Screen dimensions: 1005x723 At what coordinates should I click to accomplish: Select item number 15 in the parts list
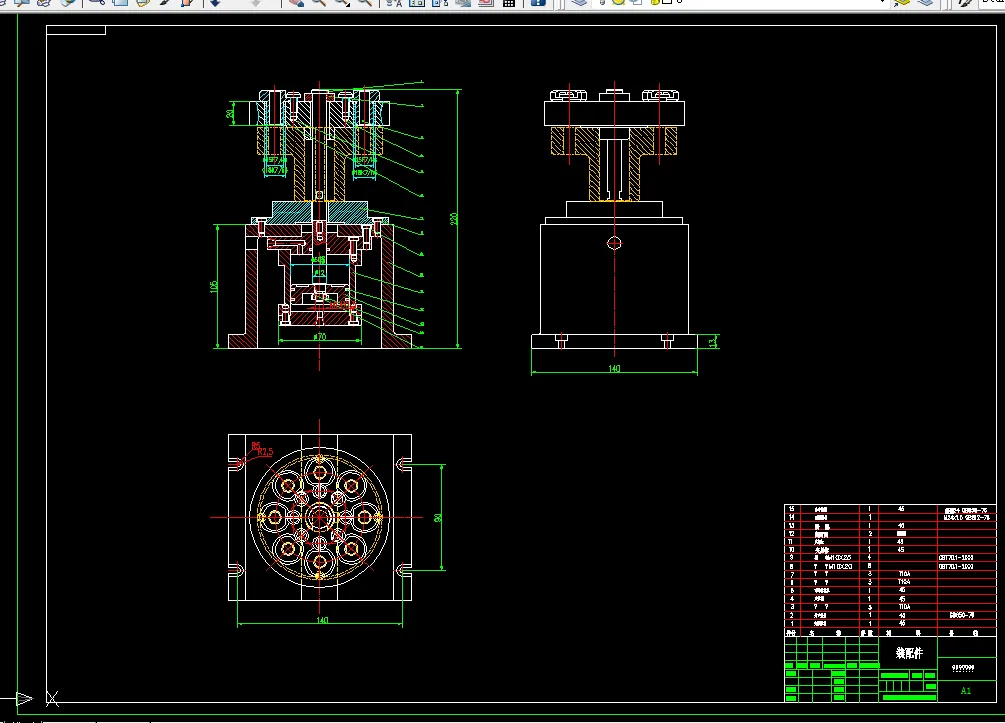(792, 509)
